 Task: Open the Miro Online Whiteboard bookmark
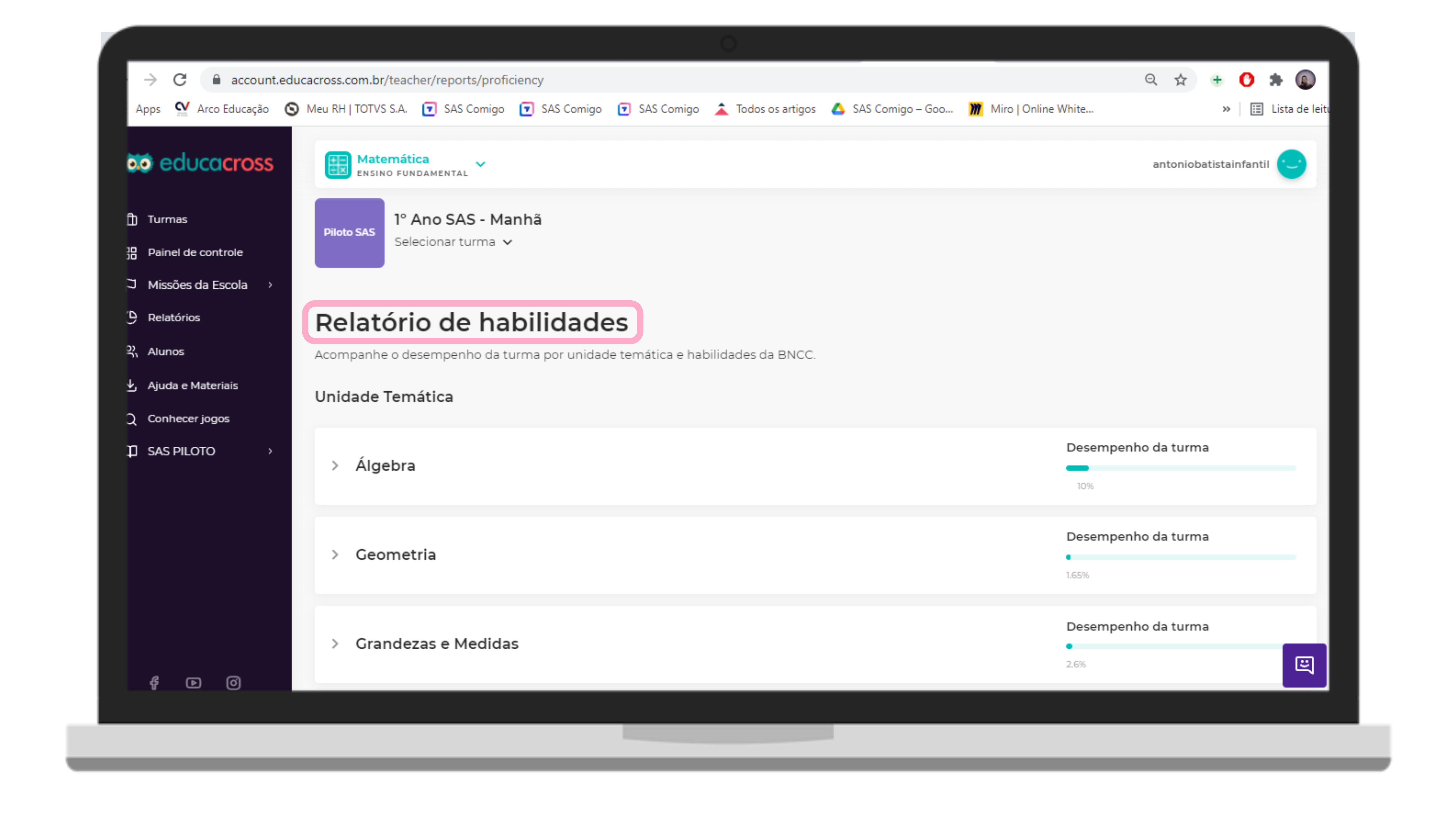(x=1032, y=109)
